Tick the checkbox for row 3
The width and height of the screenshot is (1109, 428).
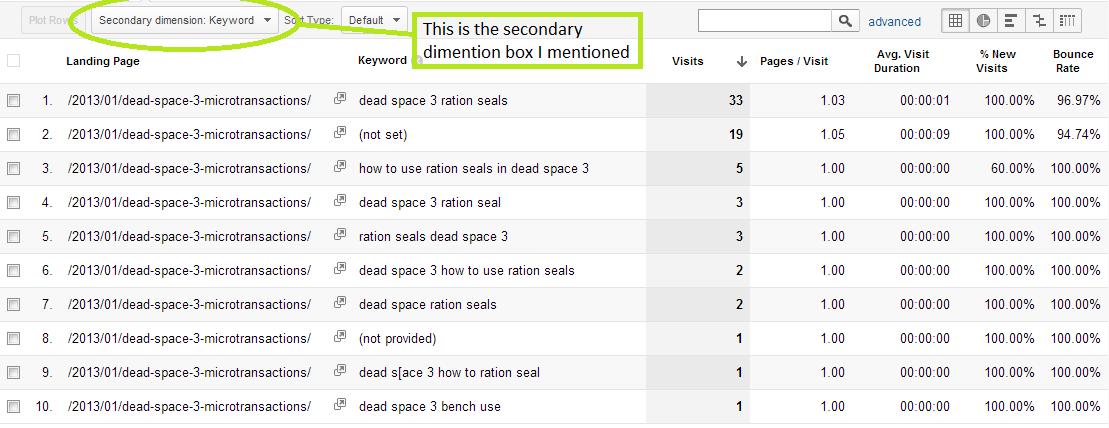13,168
